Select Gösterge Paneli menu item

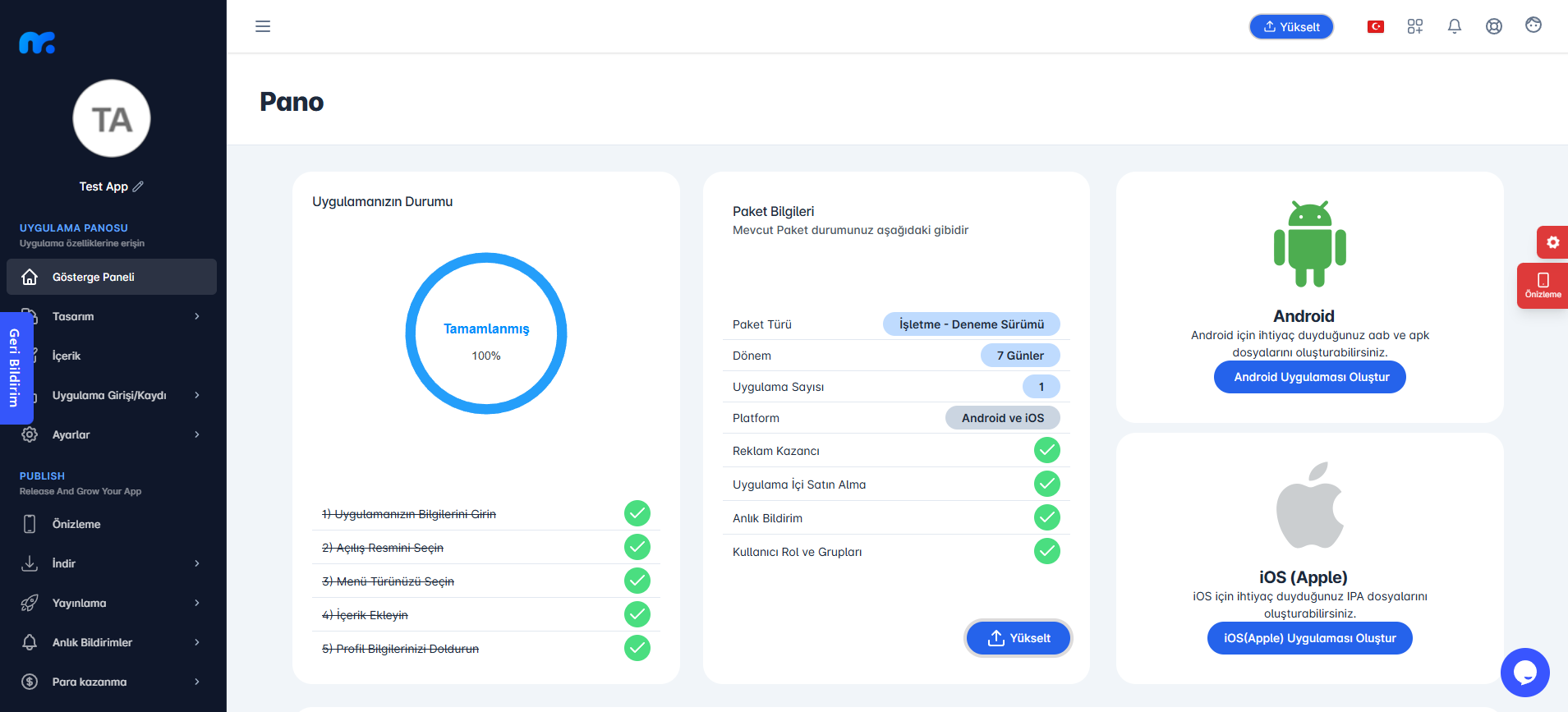[112, 277]
